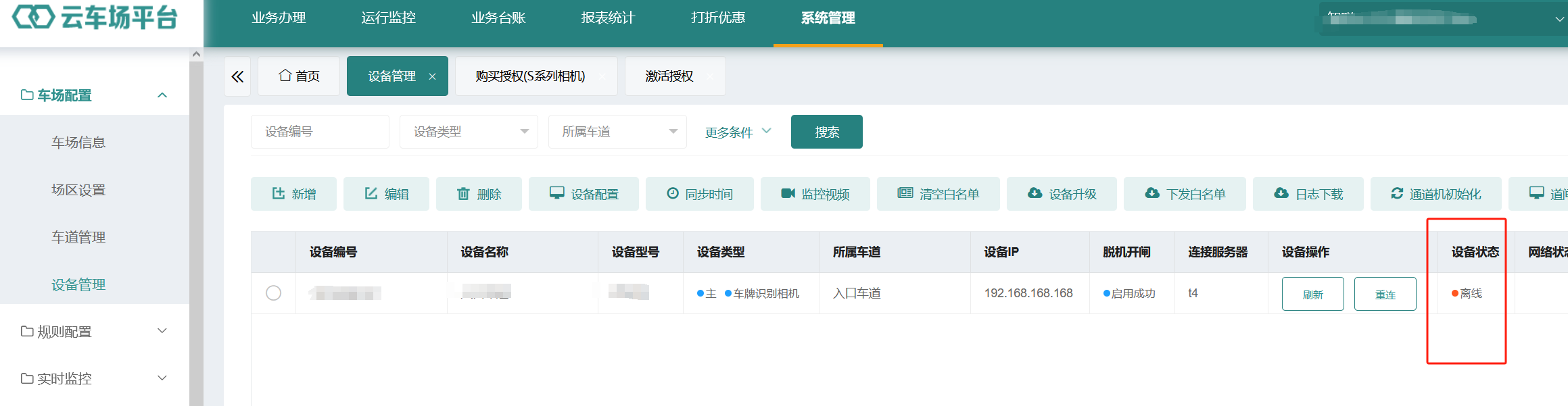
Task: Open the 系统管理 menu
Action: pyautogui.click(x=828, y=18)
